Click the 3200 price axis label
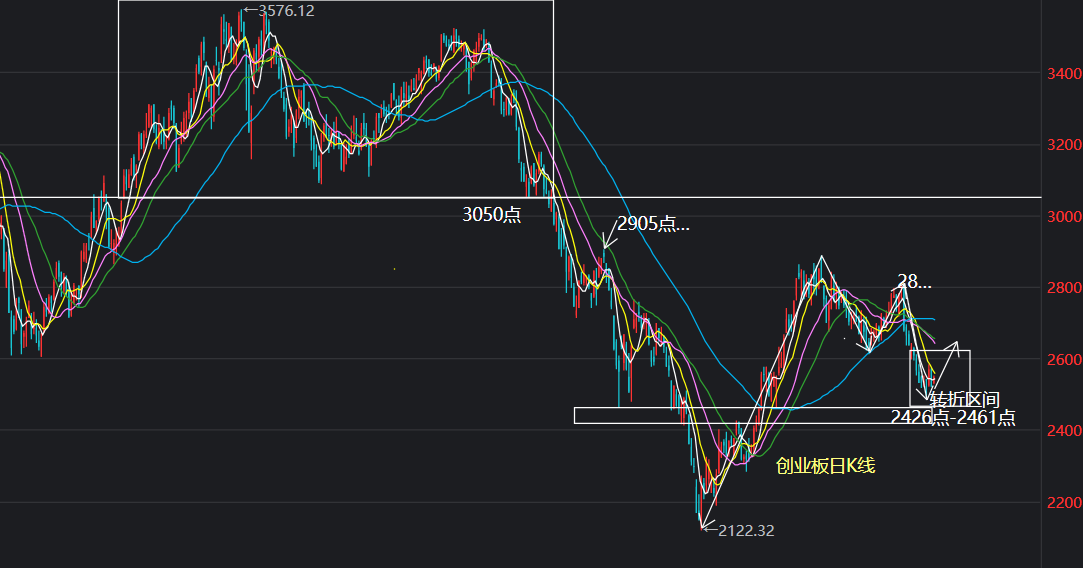 pyautogui.click(x=1064, y=145)
